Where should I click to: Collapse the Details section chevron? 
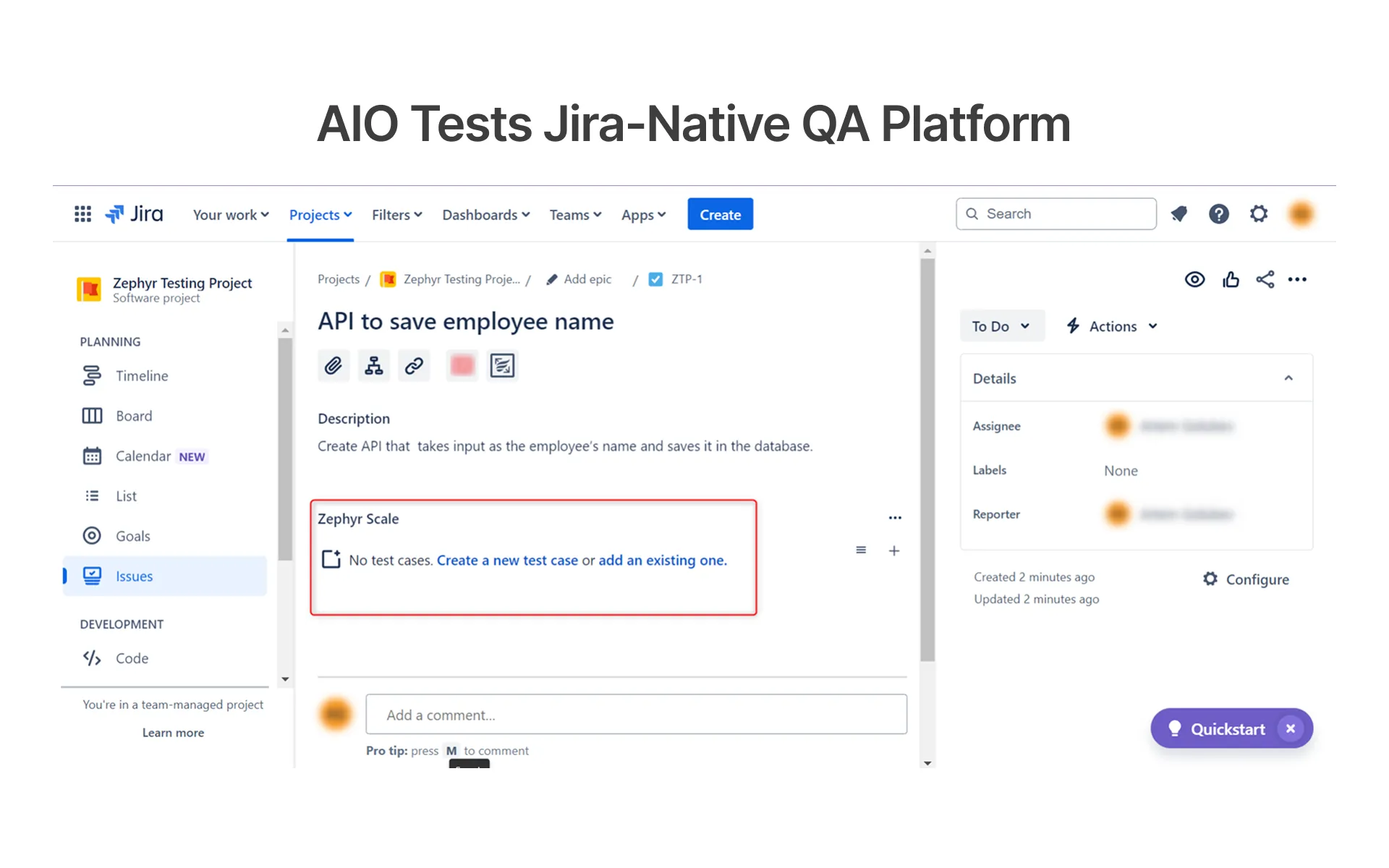[1288, 378]
